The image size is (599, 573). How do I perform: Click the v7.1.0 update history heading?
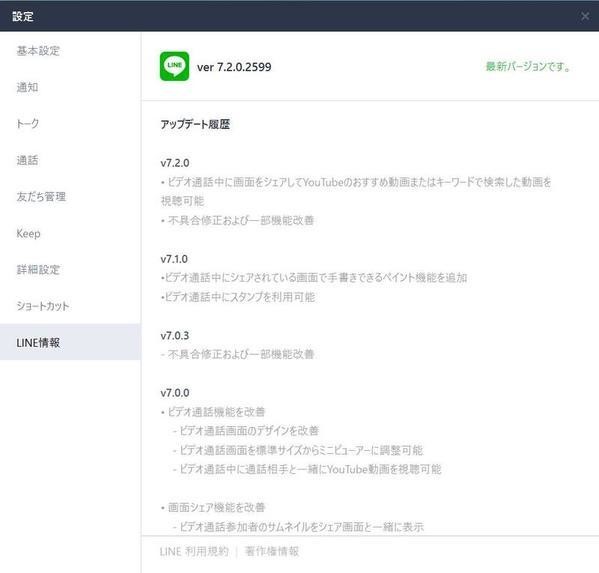click(x=174, y=259)
